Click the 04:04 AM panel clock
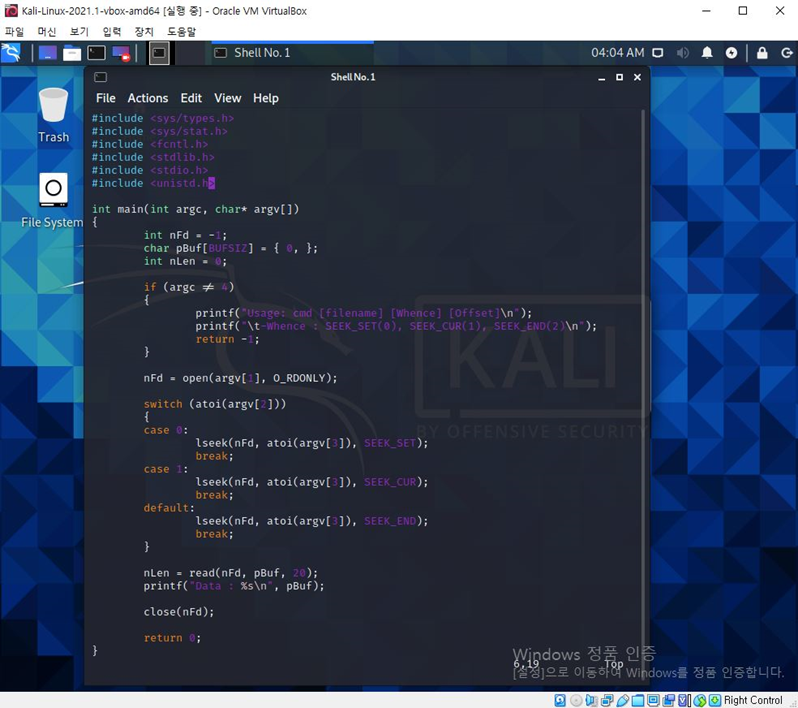This screenshot has width=798, height=708. (617, 53)
